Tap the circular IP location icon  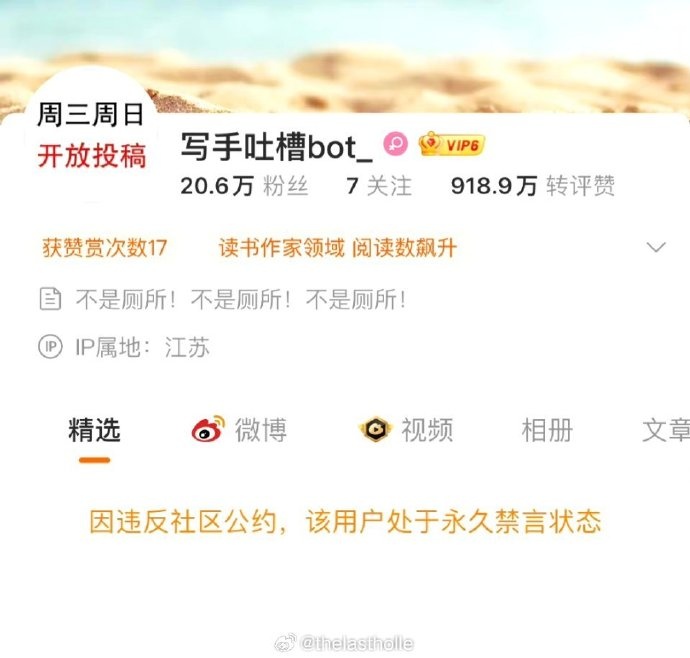click(50, 347)
